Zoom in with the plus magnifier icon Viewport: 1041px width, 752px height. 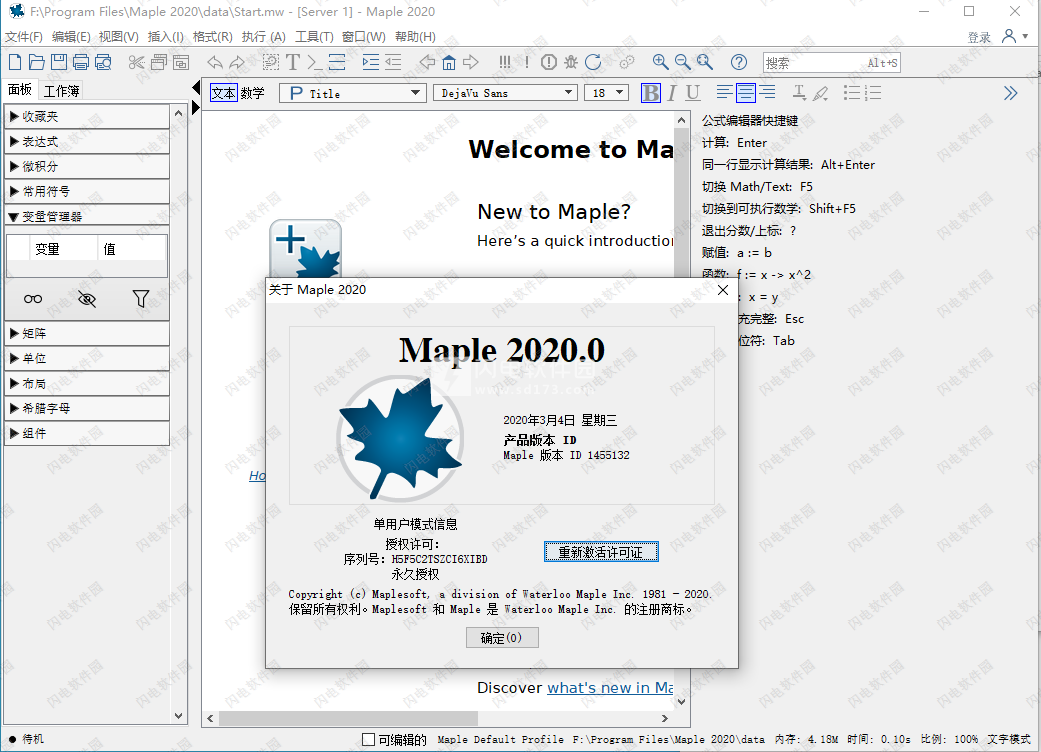[x=660, y=62]
